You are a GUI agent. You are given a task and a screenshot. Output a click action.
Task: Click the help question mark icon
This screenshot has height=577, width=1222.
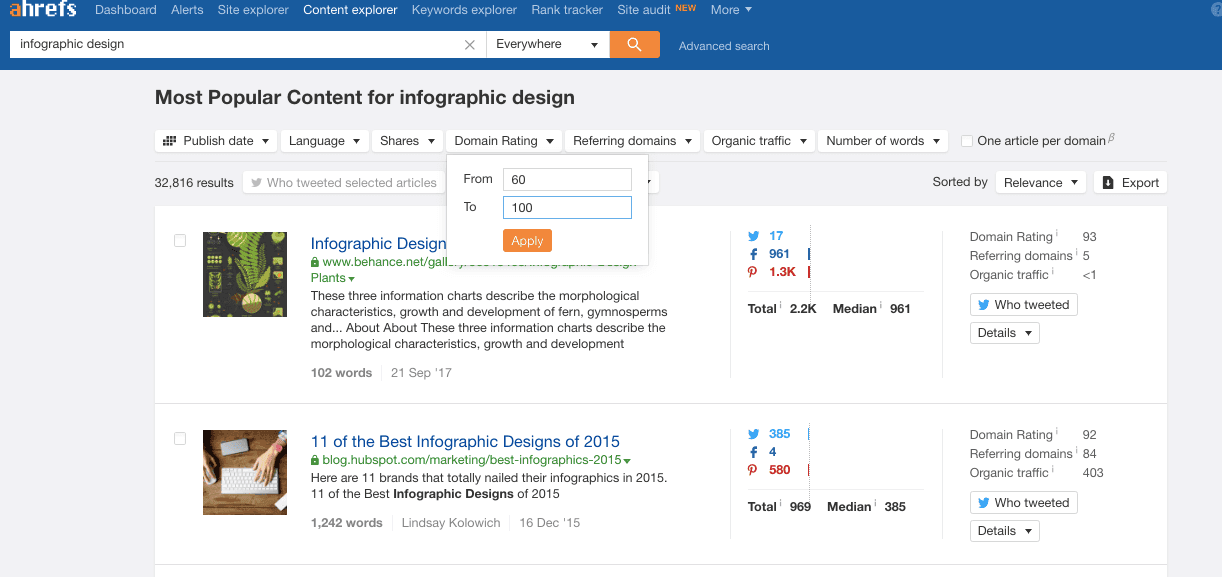click(x=1216, y=10)
